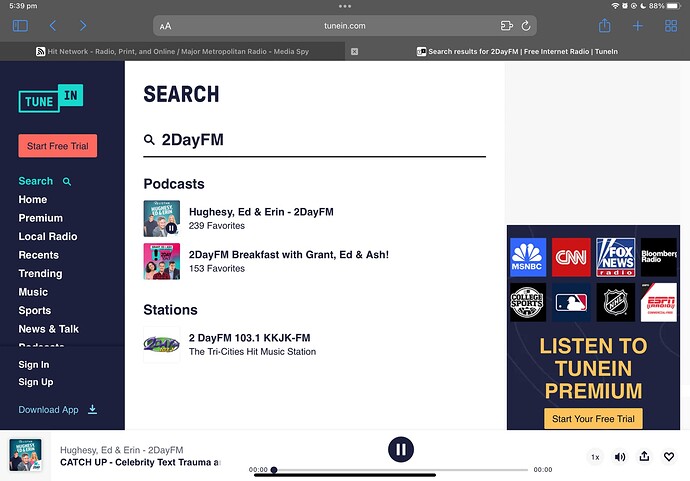Show the tab overview grid icon
Viewport: 690px width, 481px height.
click(x=671, y=26)
